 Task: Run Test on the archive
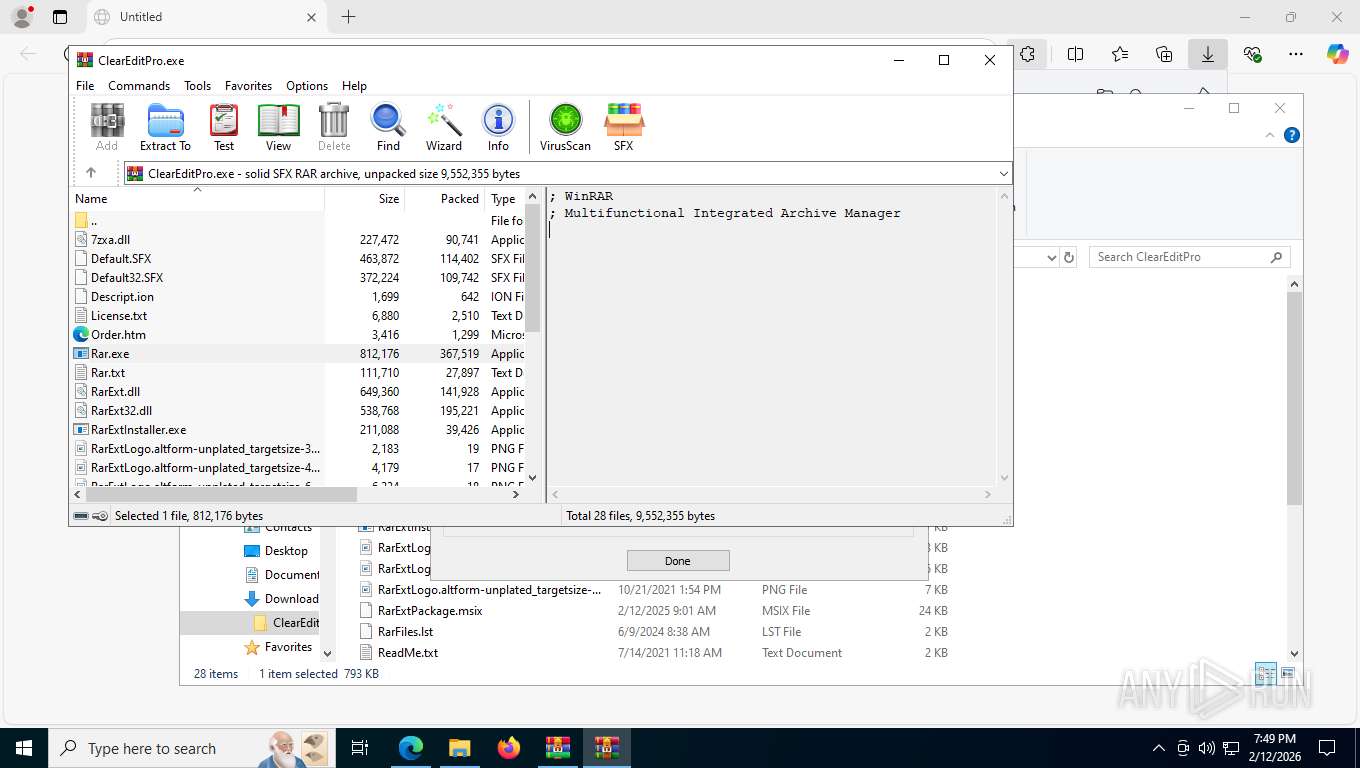[224, 127]
